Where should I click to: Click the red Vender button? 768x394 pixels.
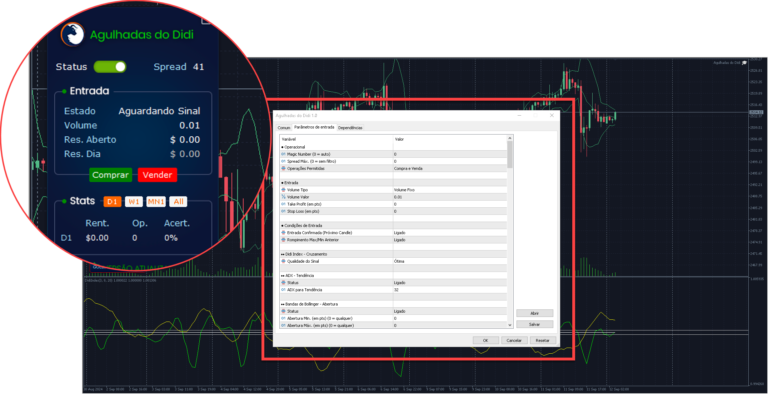pos(157,175)
